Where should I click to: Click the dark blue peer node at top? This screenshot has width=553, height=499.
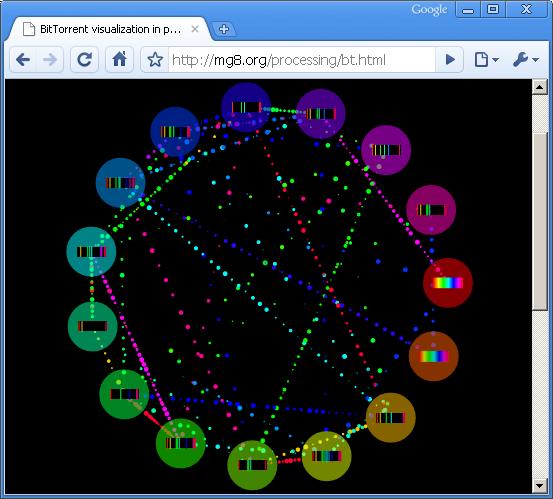coord(246,107)
